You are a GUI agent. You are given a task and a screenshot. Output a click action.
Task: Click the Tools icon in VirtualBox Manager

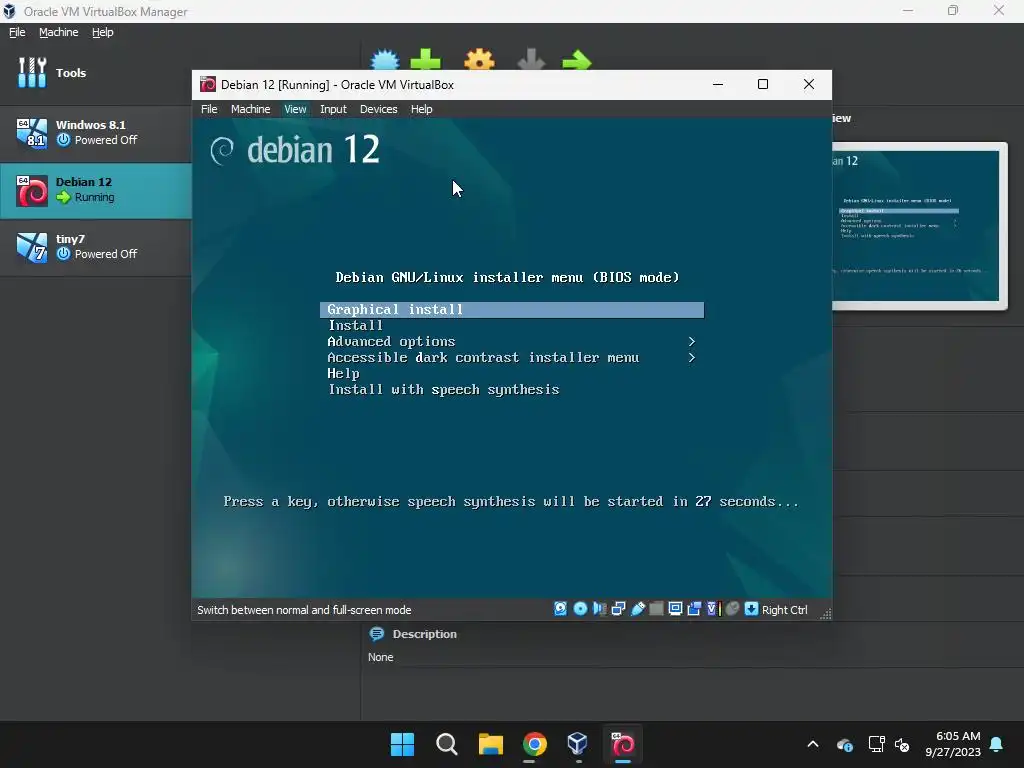click(x=32, y=72)
